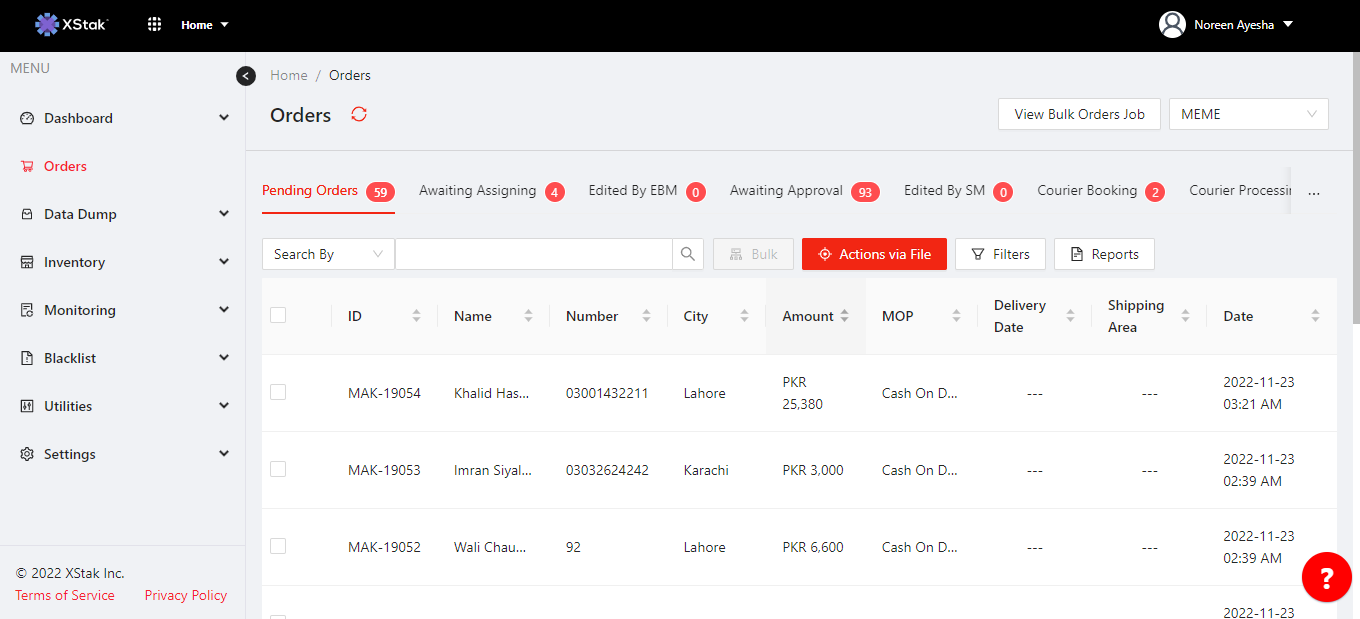Image resolution: width=1360 pixels, height=619 pixels.
Task: Select the checkbox for order MAK-19053
Action: pyautogui.click(x=278, y=469)
